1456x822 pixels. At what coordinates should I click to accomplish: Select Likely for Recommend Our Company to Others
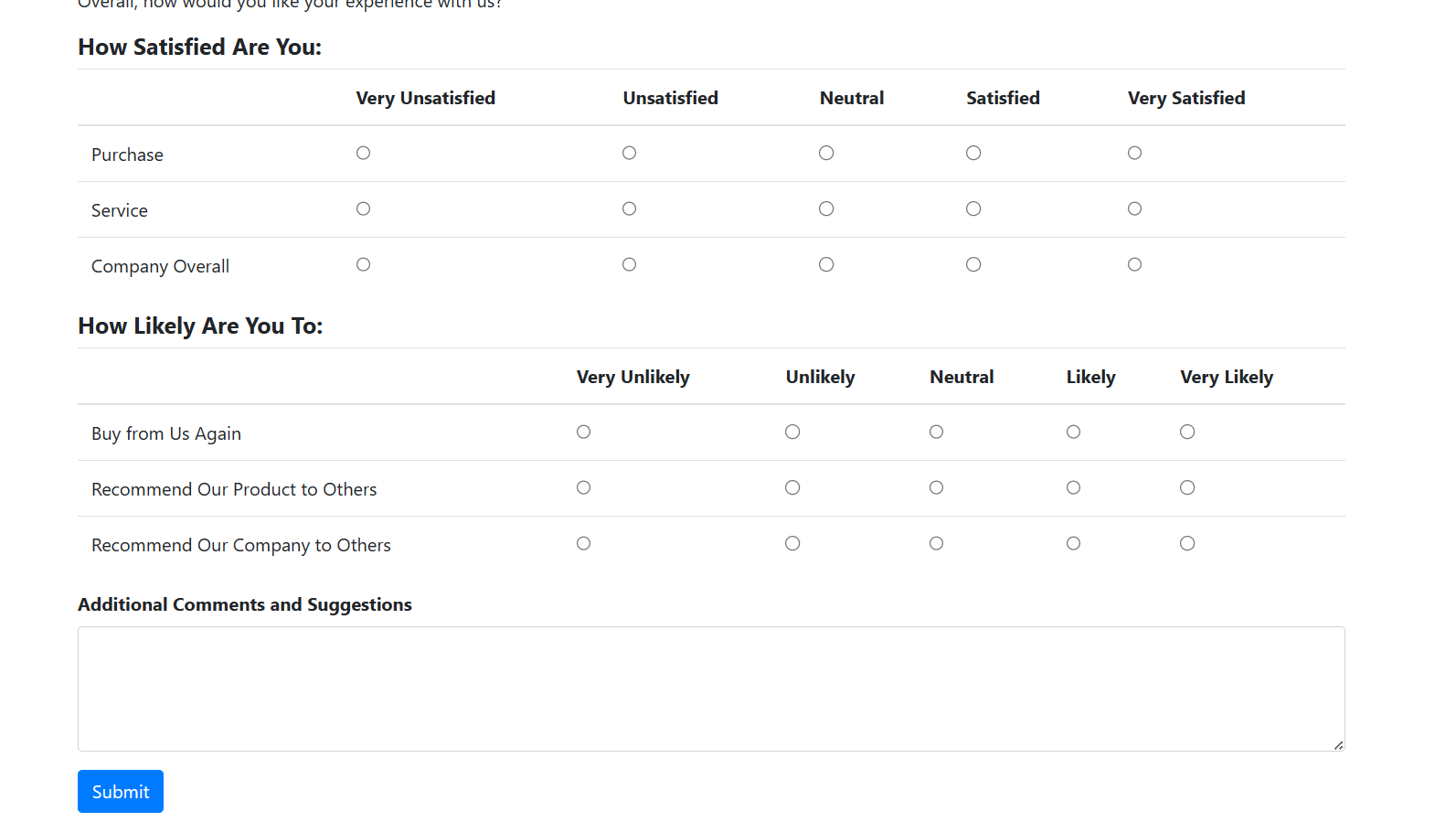[x=1073, y=543]
